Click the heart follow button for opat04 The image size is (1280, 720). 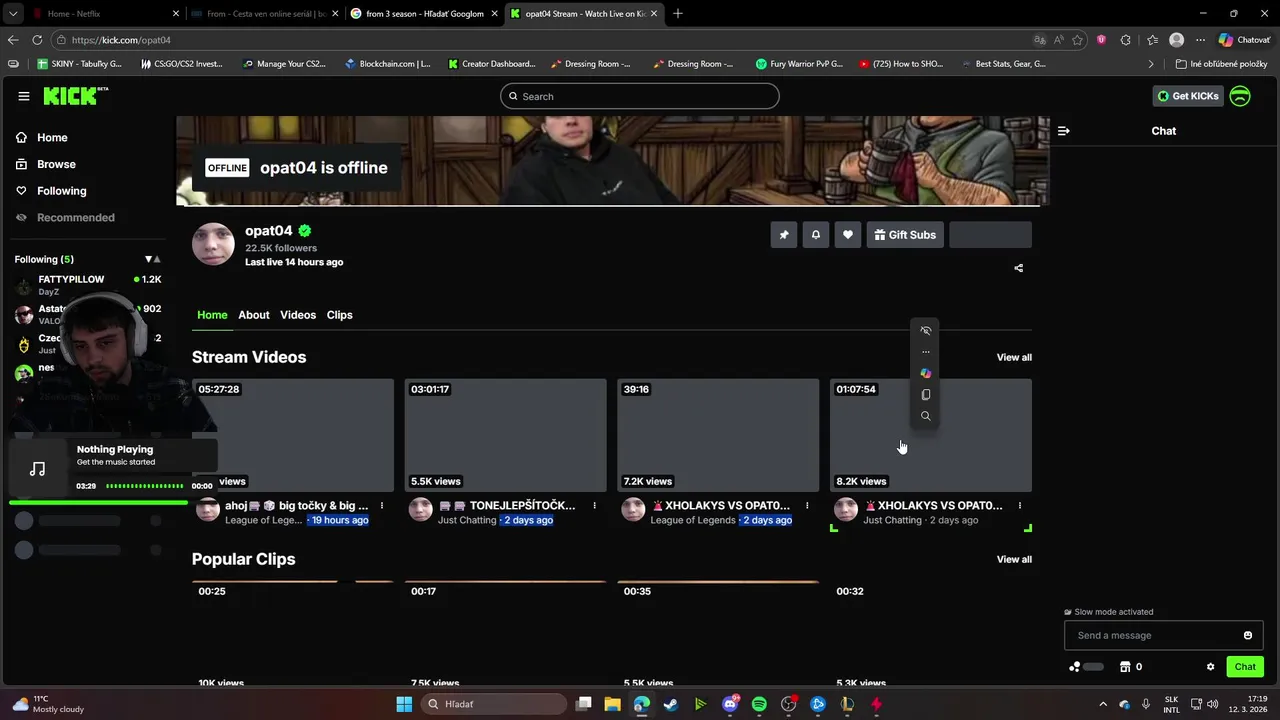848,235
